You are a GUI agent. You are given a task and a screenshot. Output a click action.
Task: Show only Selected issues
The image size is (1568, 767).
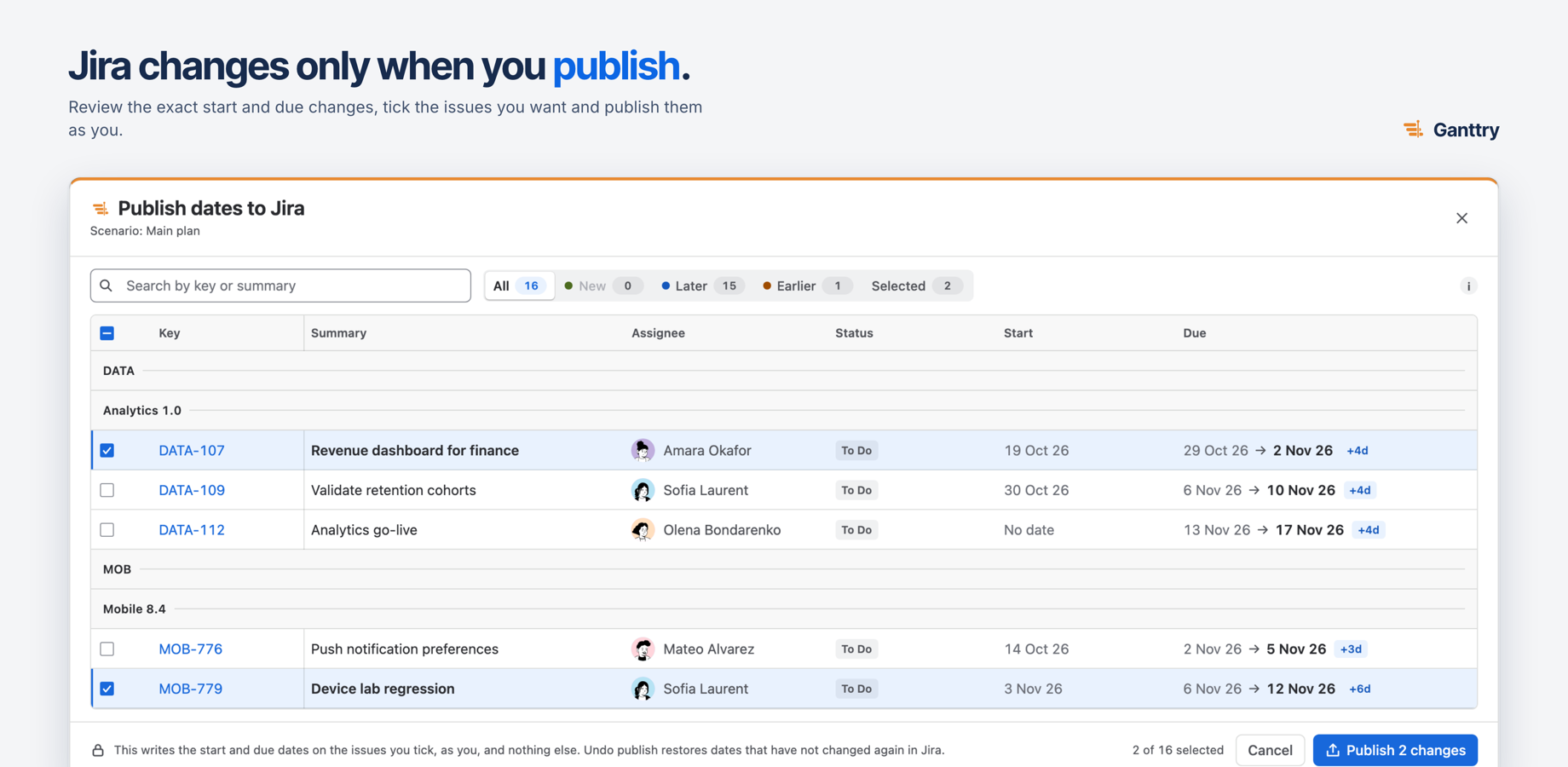point(916,285)
